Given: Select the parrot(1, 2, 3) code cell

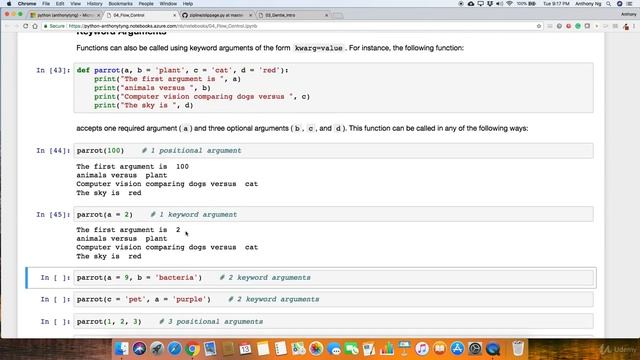Looking at the screenshot, I should [333, 322].
